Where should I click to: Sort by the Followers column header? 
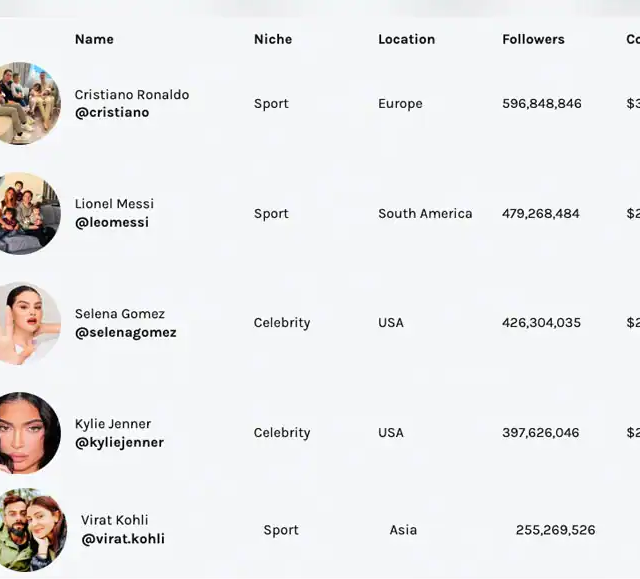(533, 39)
